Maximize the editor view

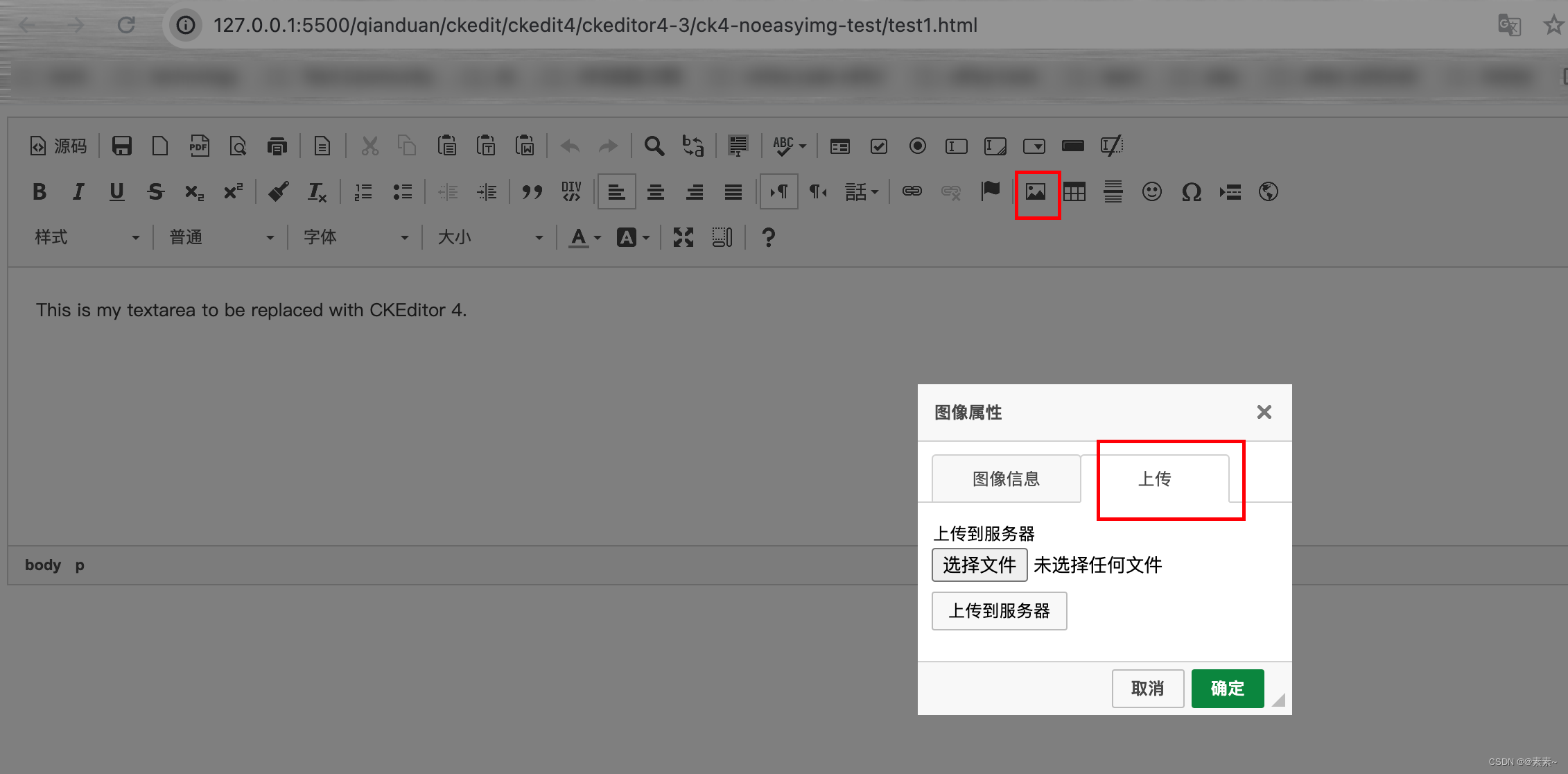point(683,237)
